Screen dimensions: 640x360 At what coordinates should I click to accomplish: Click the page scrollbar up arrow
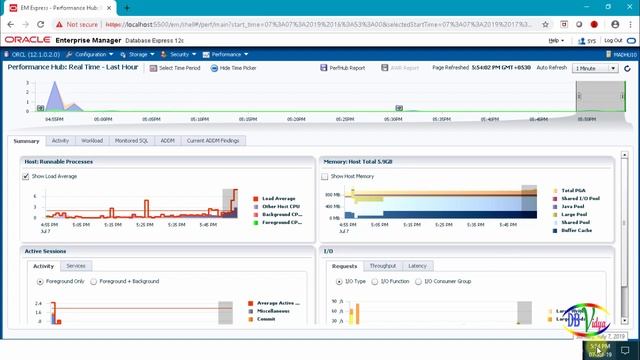624,155
